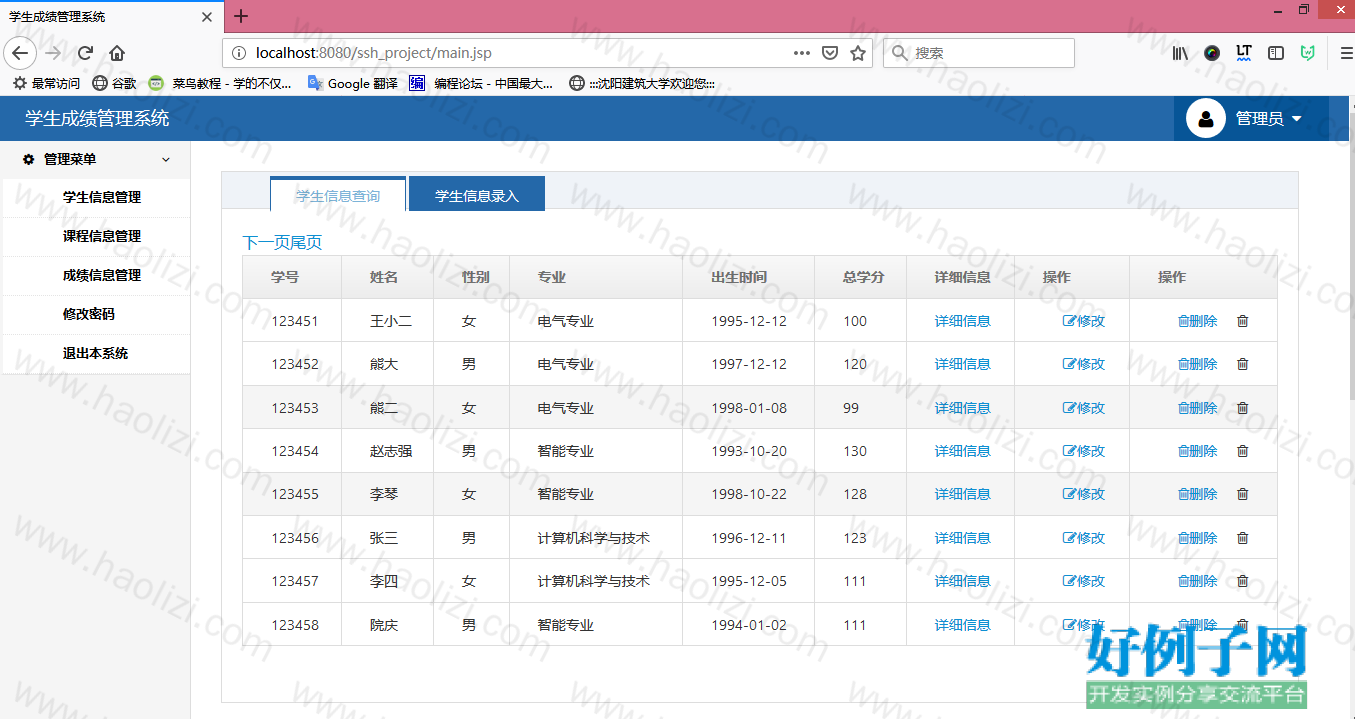
Task: Open 修改密码 in sidebar
Action: coord(89,314)
